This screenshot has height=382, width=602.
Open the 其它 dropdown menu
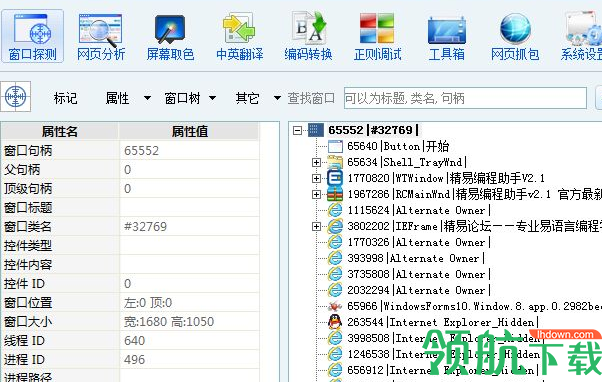(x=258, y=98)
